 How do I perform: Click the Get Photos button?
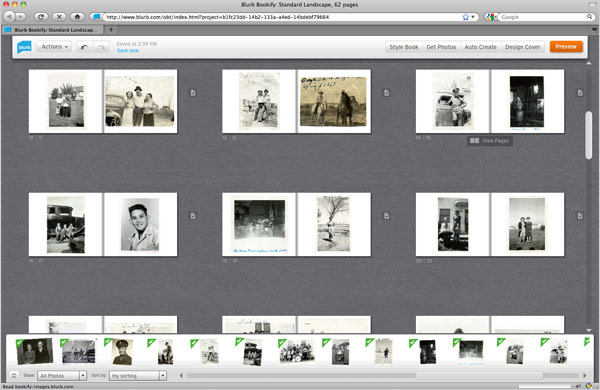pos(441,47)
